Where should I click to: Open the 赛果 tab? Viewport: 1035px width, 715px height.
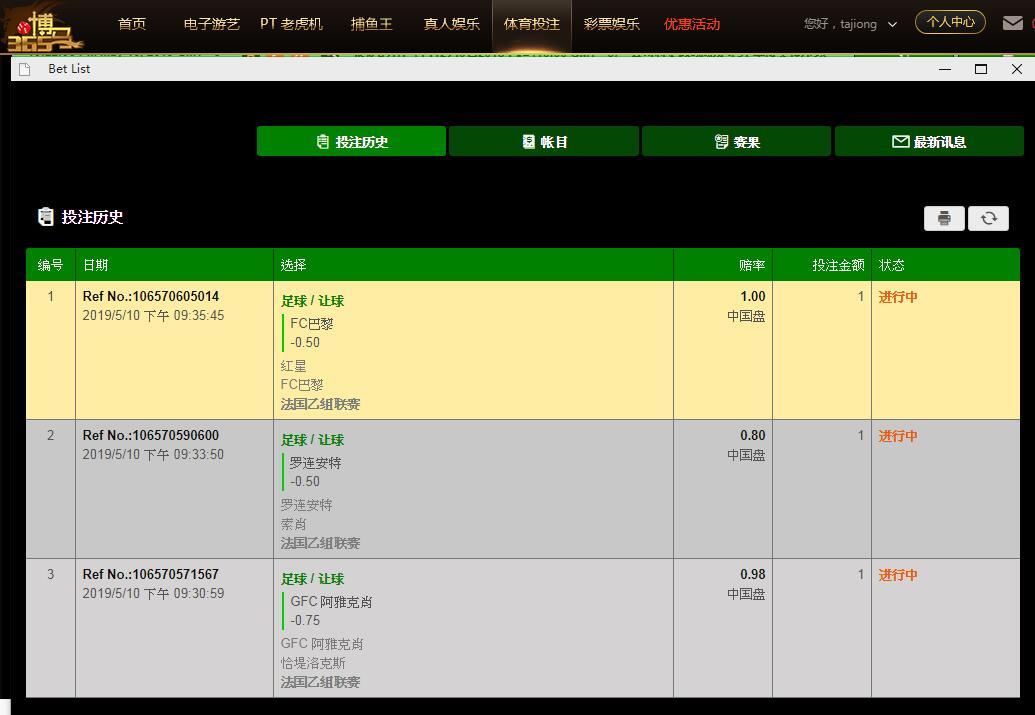737,141
